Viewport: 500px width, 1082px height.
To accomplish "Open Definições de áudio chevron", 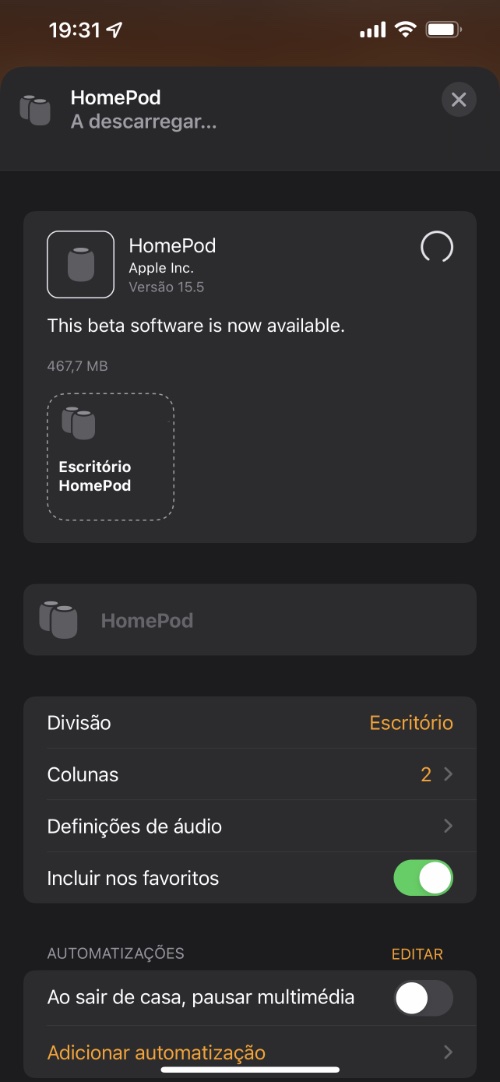I will coord(448,826).
